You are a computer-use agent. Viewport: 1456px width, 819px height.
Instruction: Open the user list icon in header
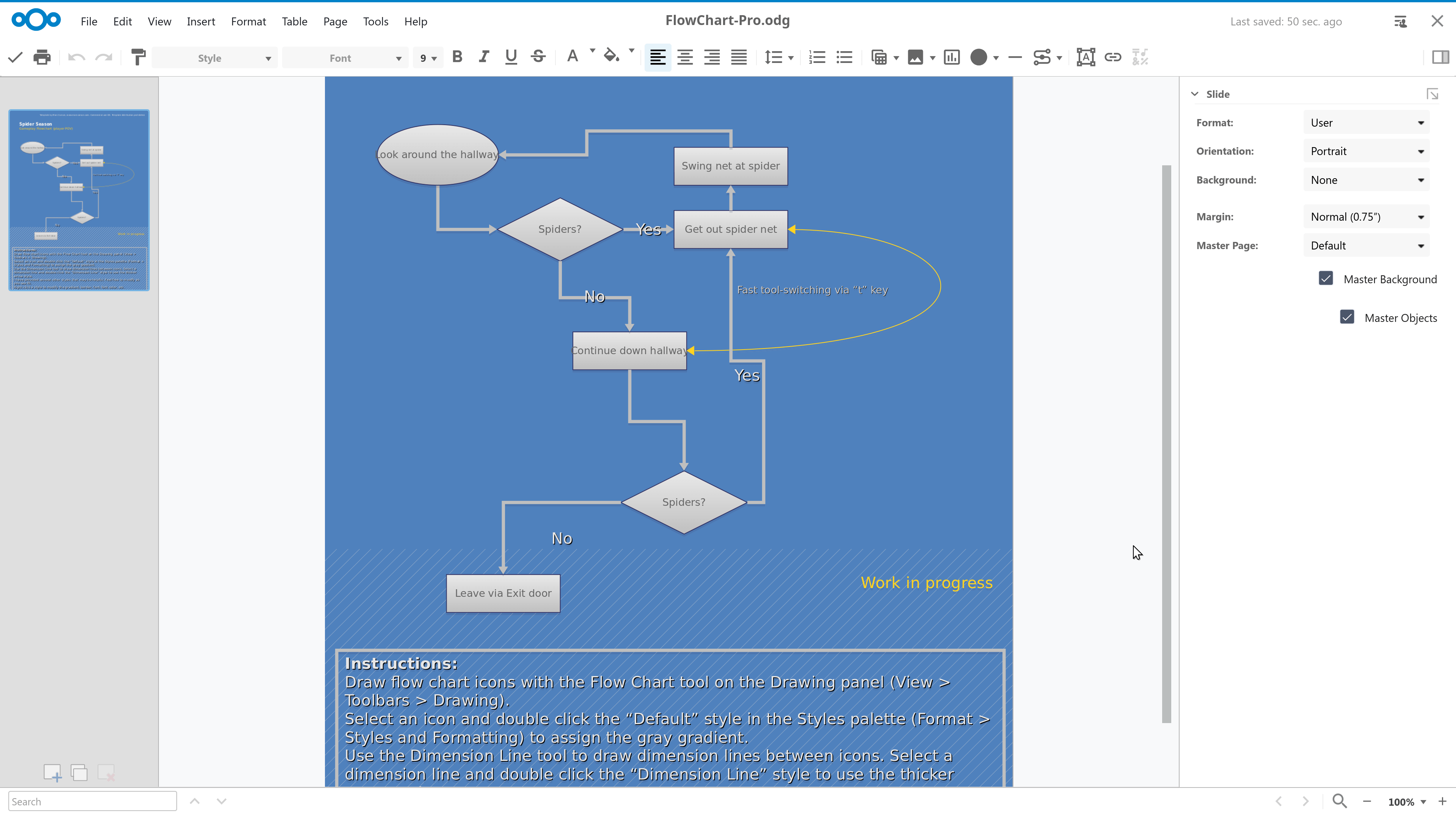tap(1401, 22)
